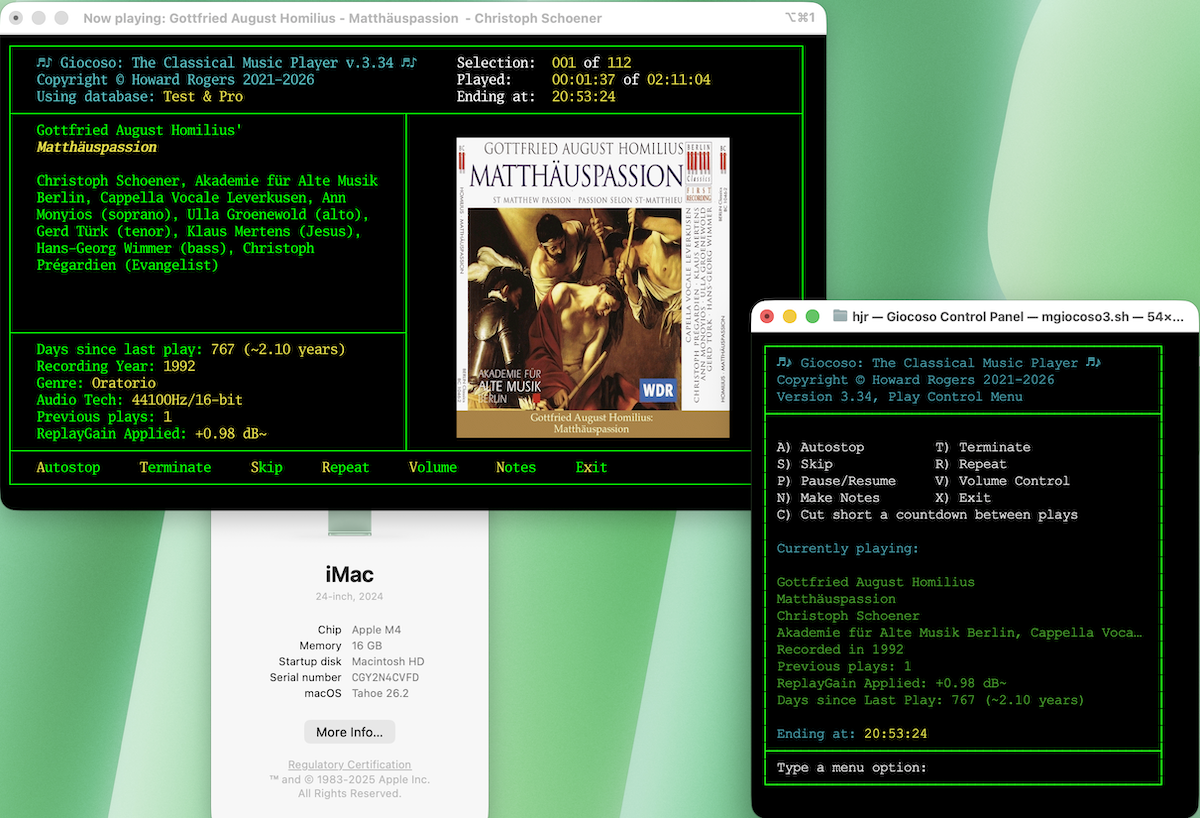Open Notes in the Now Playing footer
1200x818 pixels.
pyautogui.click(x=516, y=466)
